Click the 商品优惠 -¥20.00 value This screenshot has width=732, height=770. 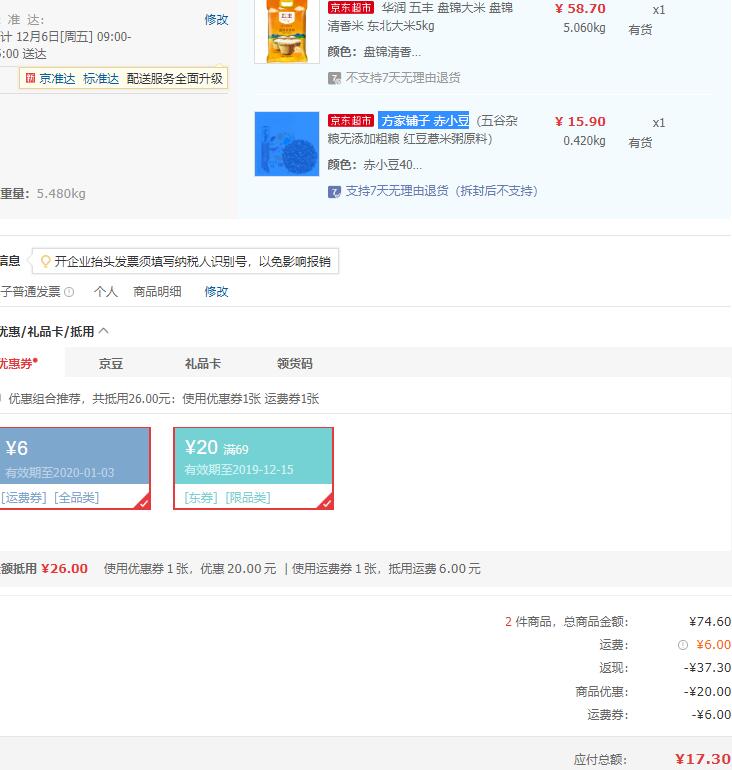tap(707, 692)
